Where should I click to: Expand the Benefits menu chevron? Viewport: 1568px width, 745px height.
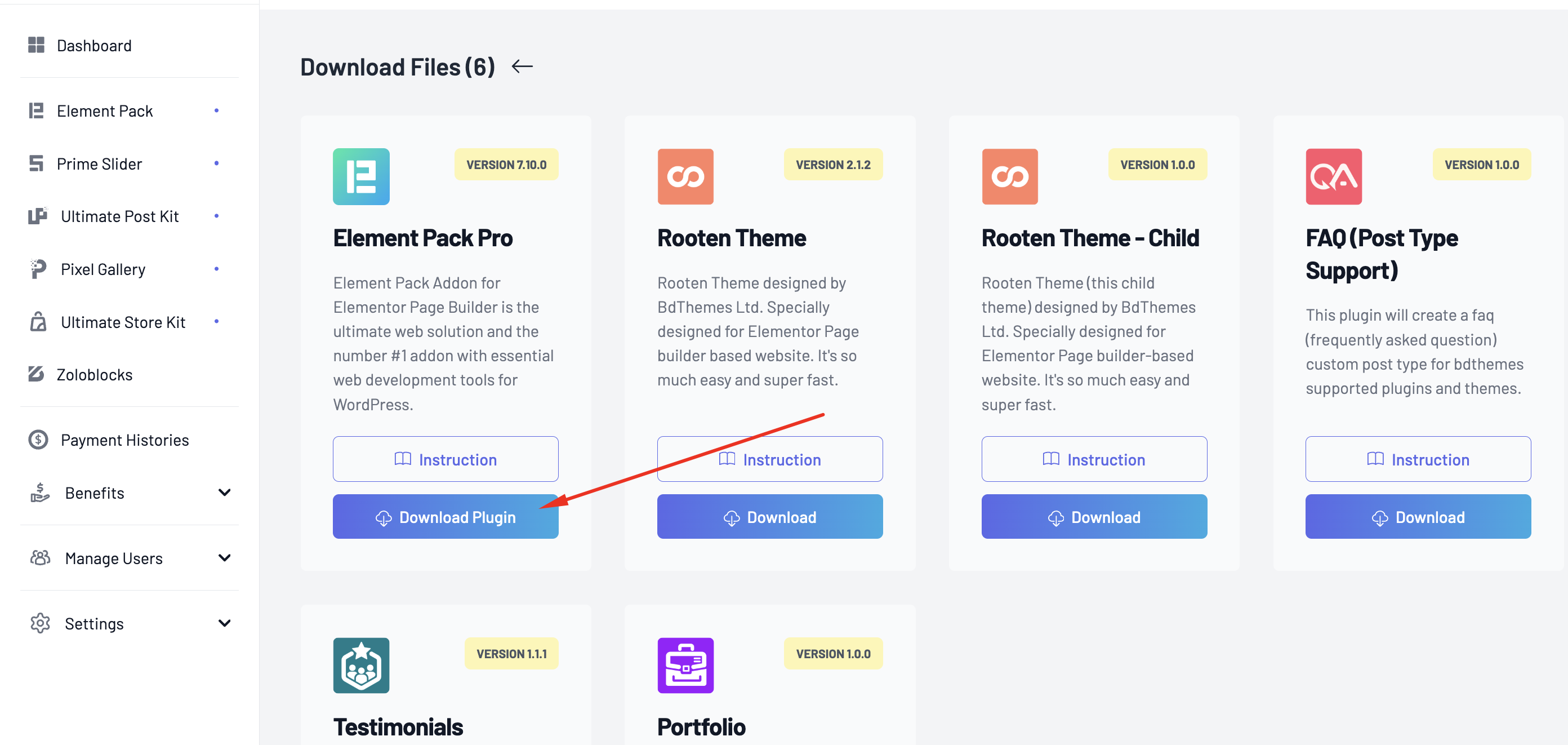(x=225, y=492)
